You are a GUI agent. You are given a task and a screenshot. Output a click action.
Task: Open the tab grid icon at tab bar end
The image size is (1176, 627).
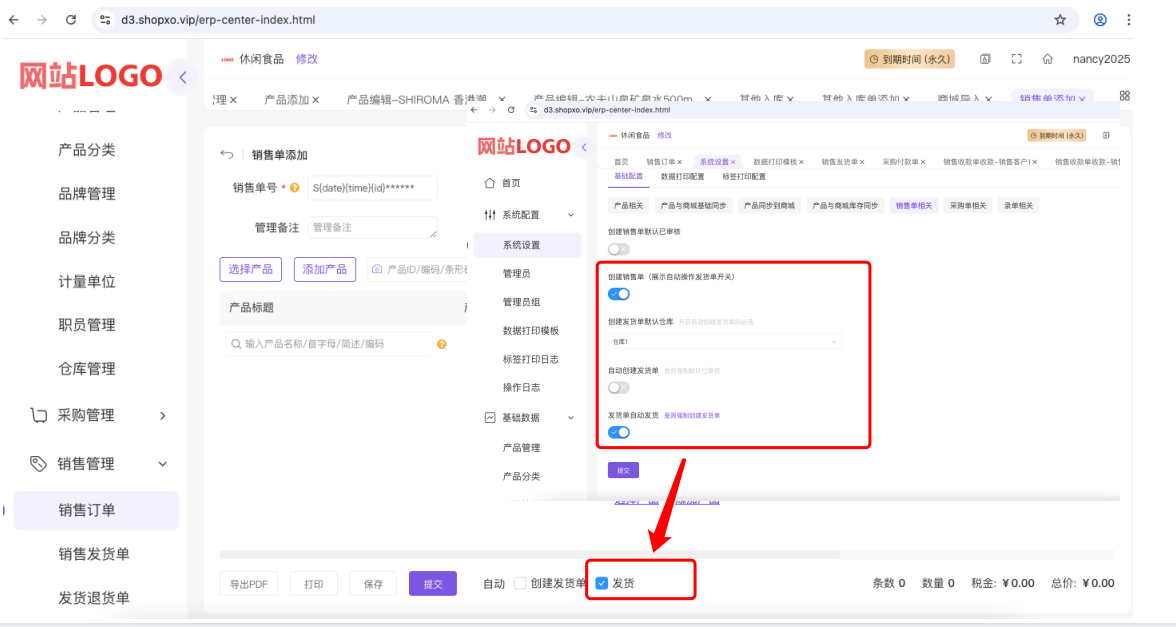(1124, 96)
